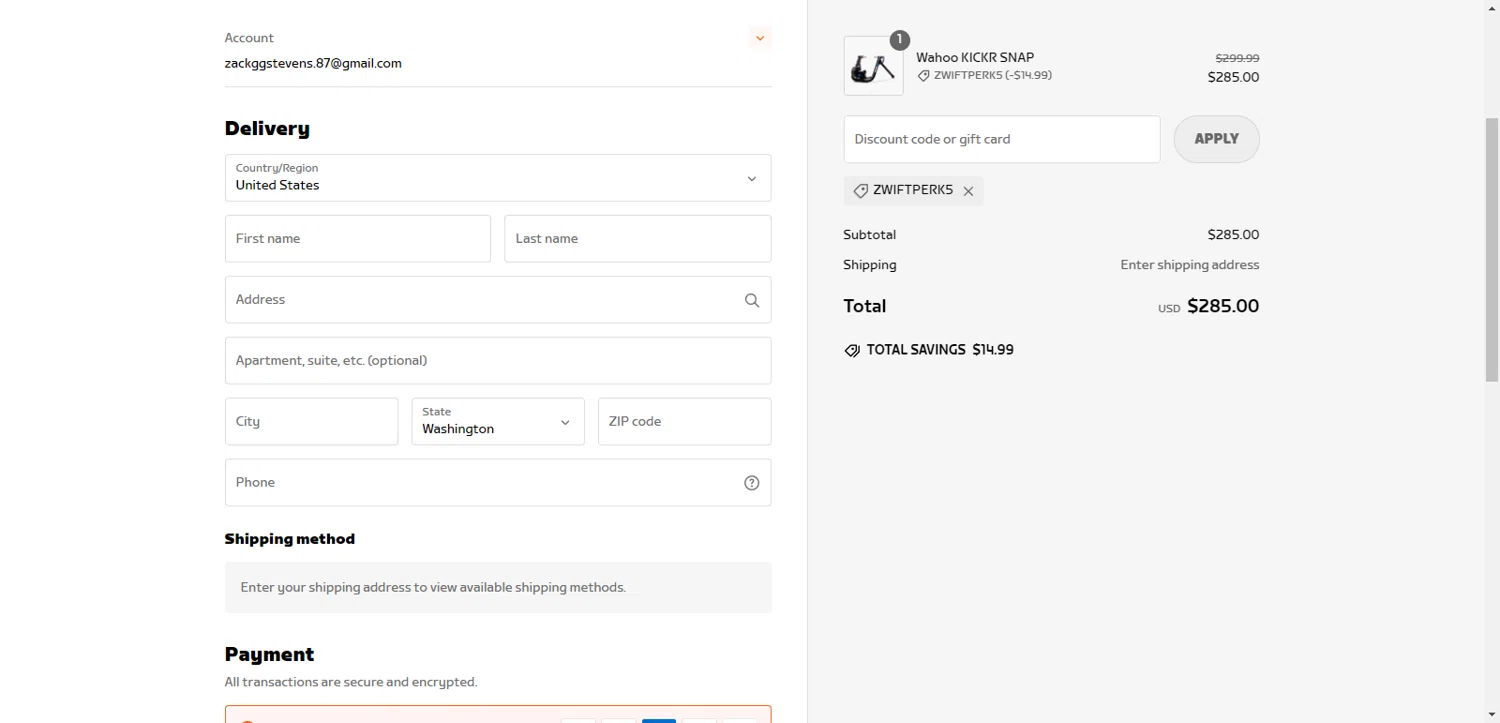This screenshot has width=1500, height=723.
Task: Click the ZIP code field
Action: 685,422
